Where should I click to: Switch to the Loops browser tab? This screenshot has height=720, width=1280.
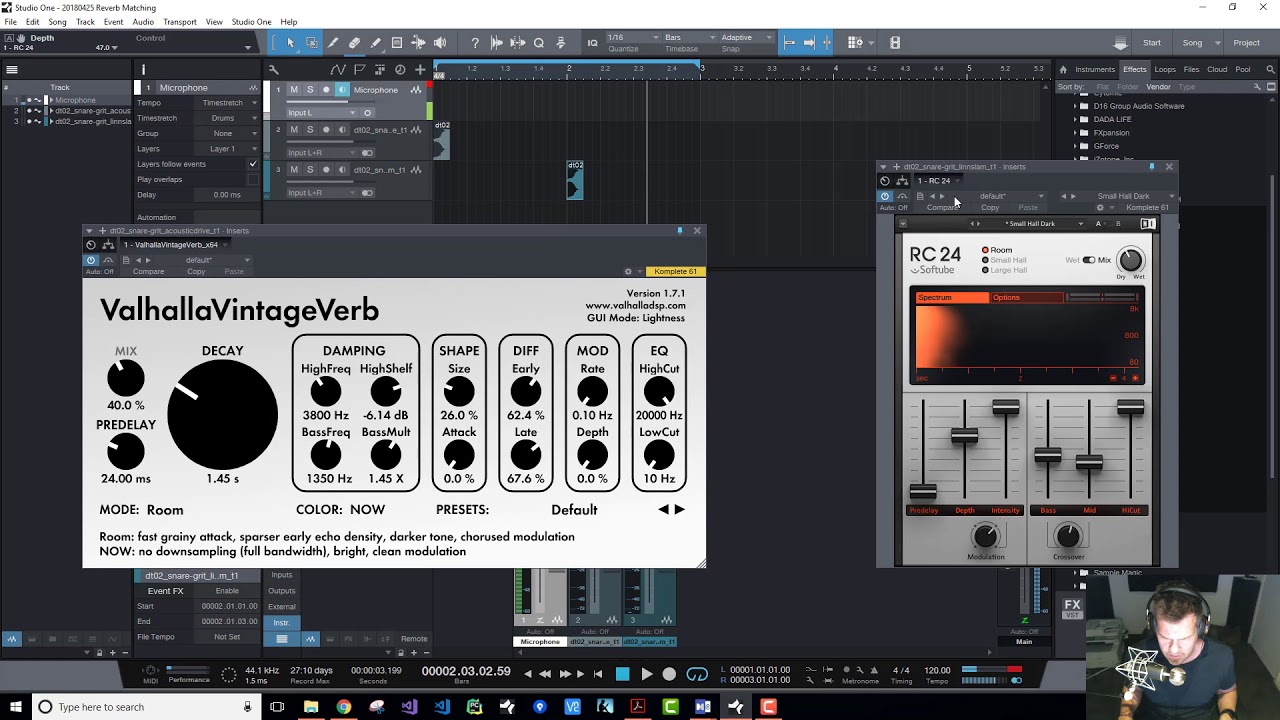tap(1165, 70)
